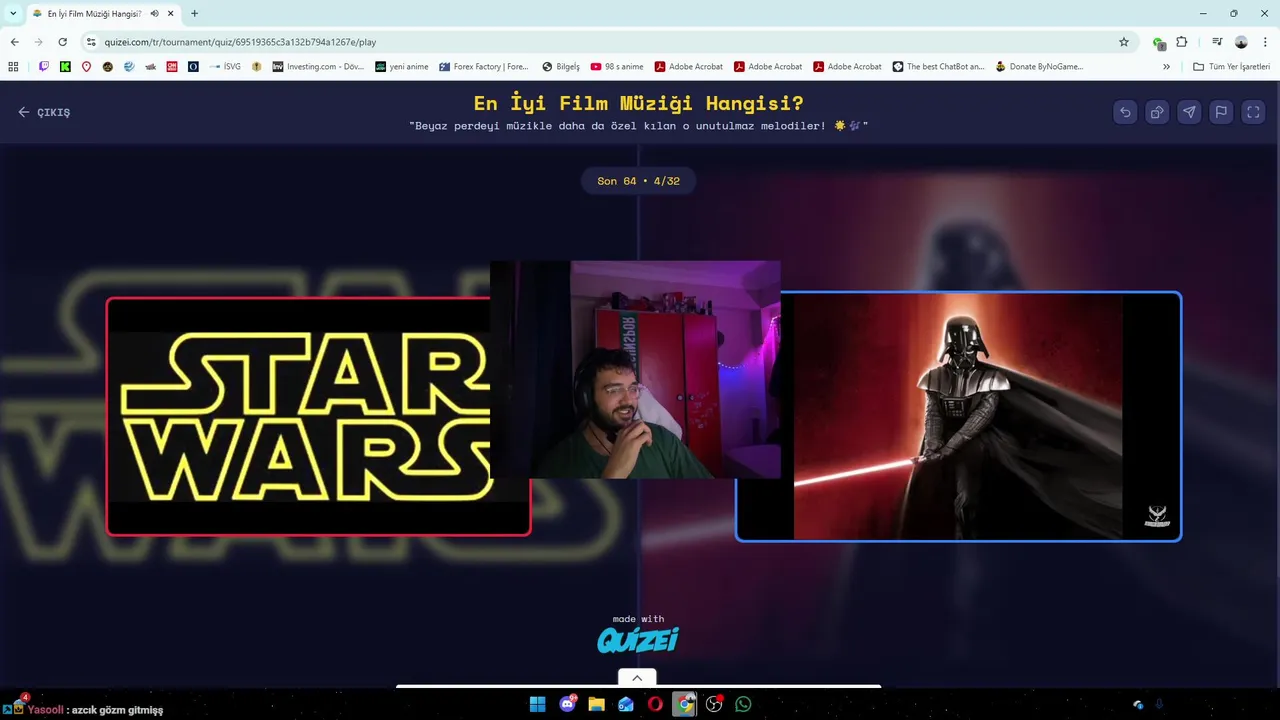Open the Bilgelş bookmark

point(561,67)
